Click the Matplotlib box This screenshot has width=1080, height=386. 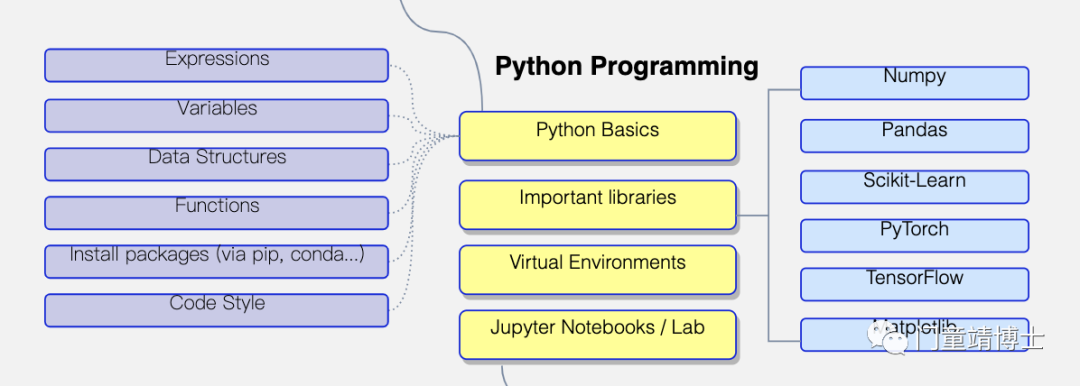[914, 334]
